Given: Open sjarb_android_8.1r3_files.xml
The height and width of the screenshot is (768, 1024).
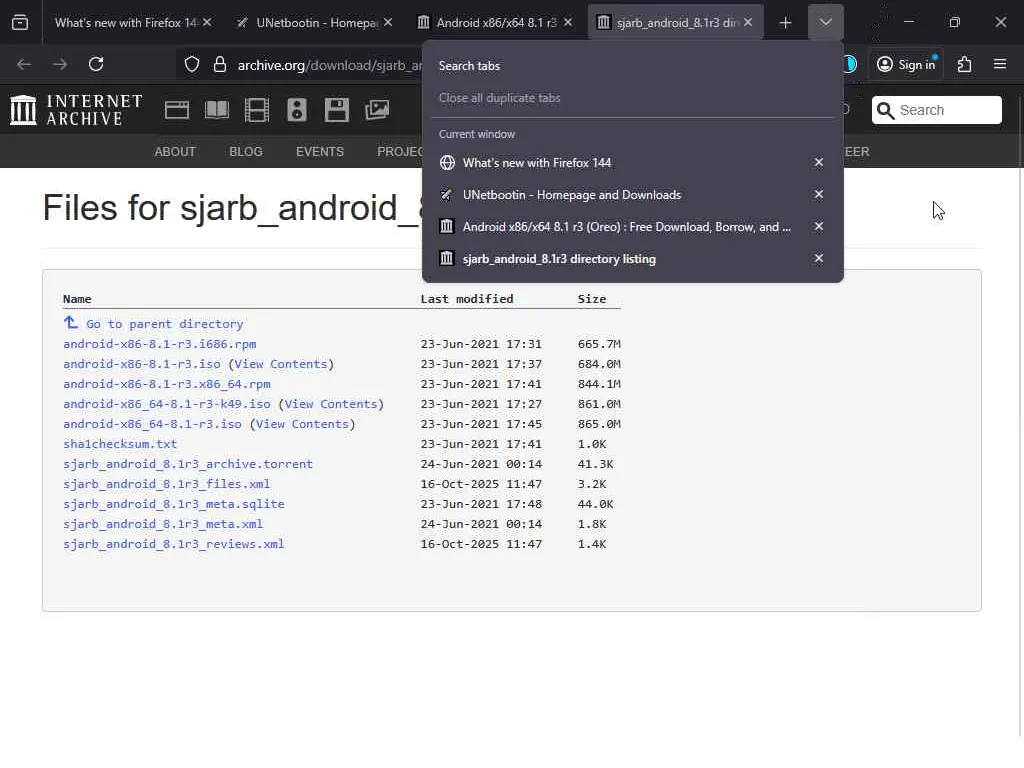Looking at the screenshot, I should pyautogui.click(x=167, y=484).
